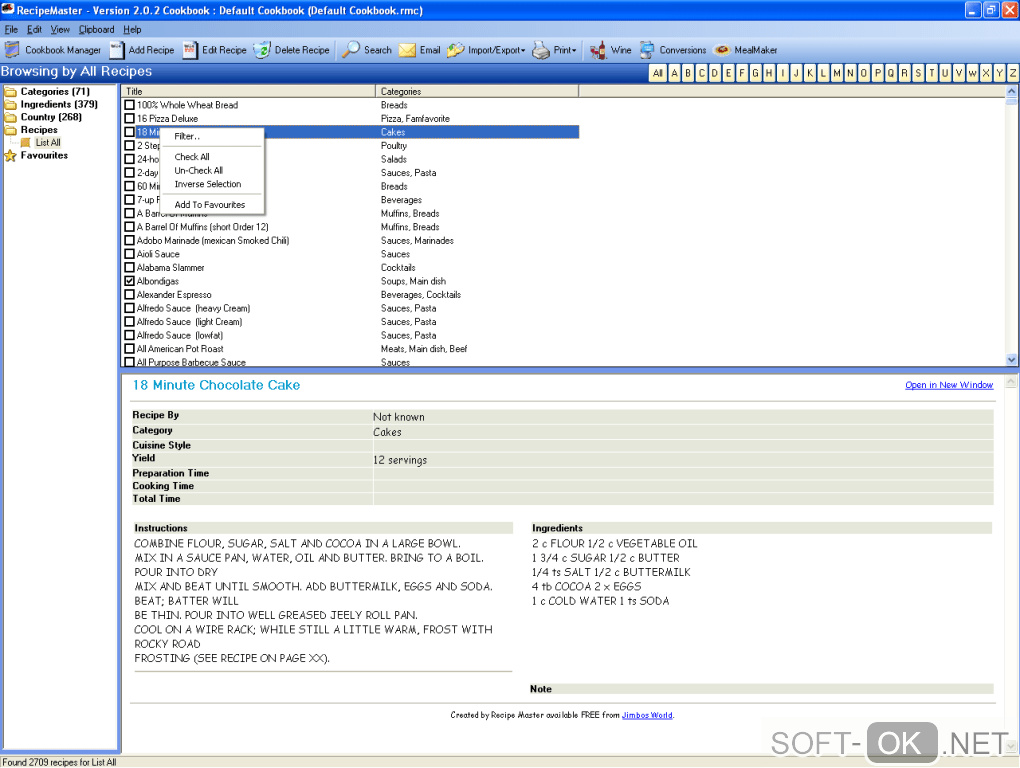Click the Found 2709 recipes status text
The height and width of the screenshot is (768, 1020).
pyautogui.click(x=59, y=762)
